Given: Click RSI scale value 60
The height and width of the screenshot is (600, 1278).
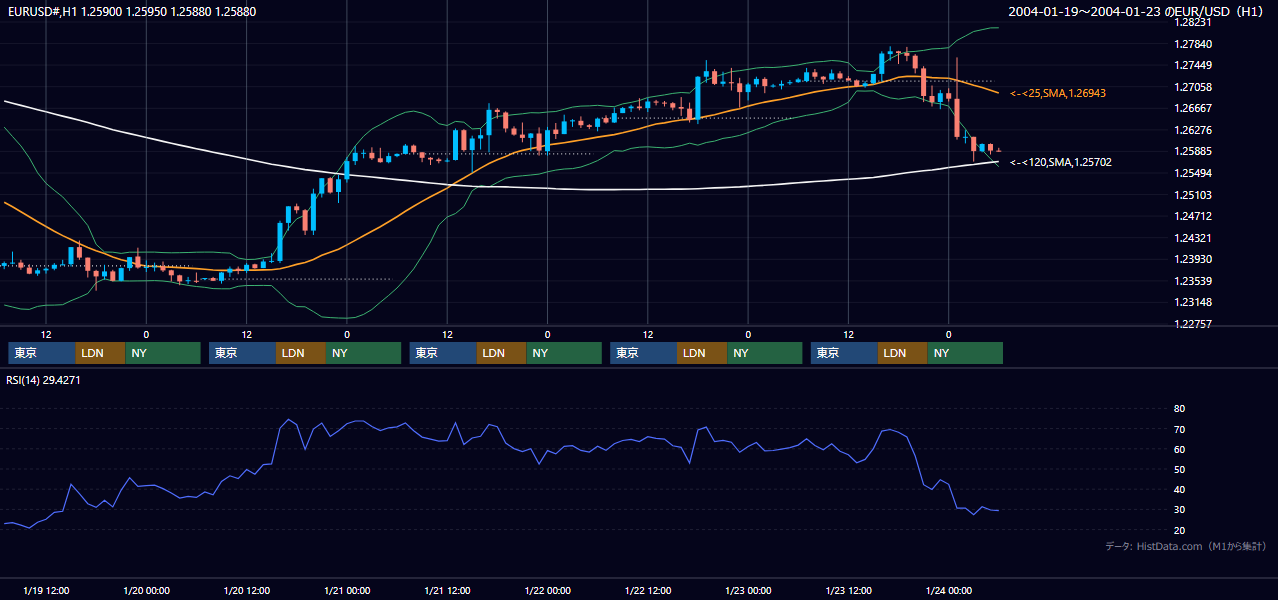Looking at the screenshot, I should pyautogui.click(x=1179, y=449).
